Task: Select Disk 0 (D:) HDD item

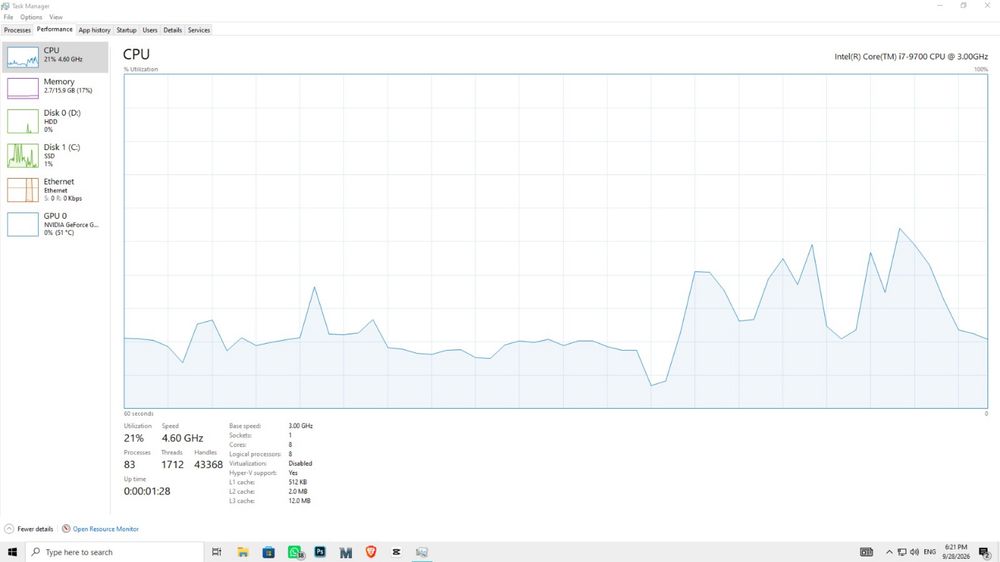Action: pos(55,121)
